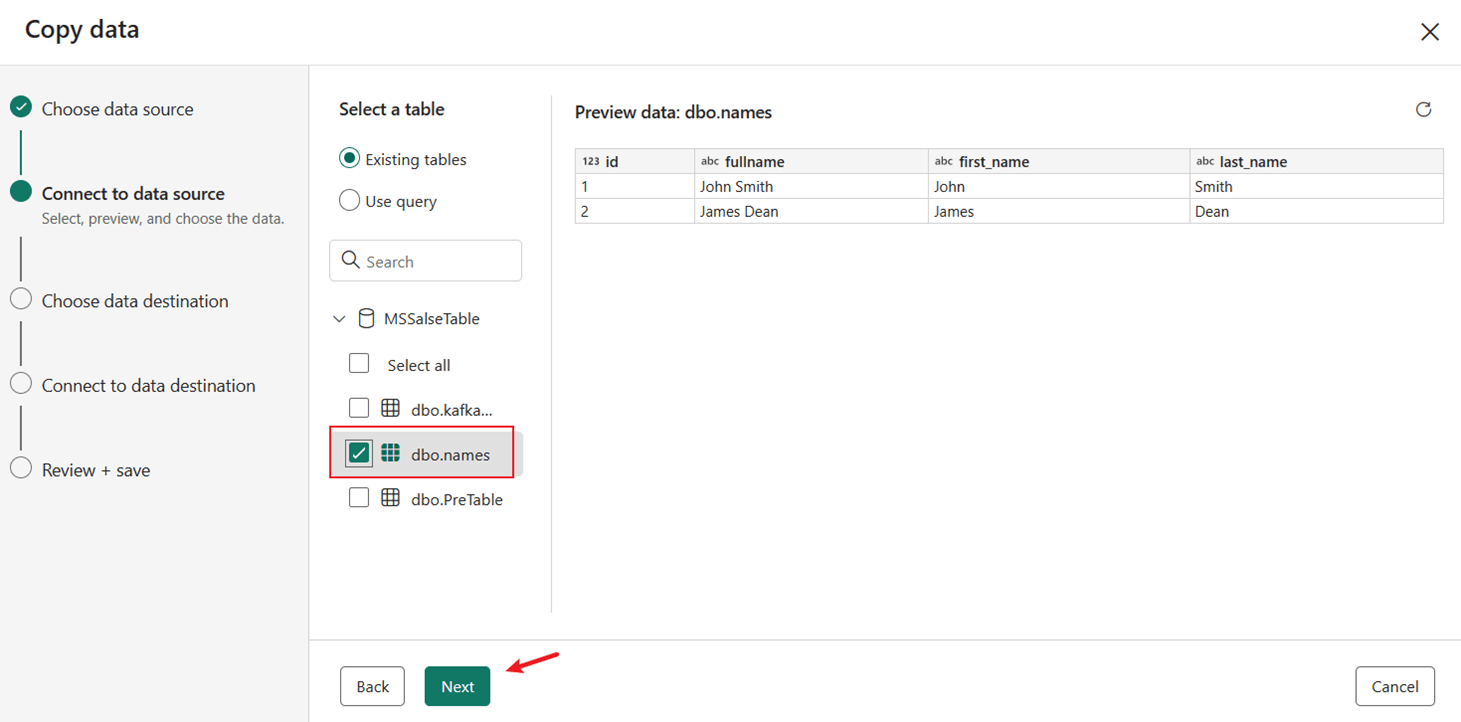Click the id cell with value 1

tap(635, 186)
